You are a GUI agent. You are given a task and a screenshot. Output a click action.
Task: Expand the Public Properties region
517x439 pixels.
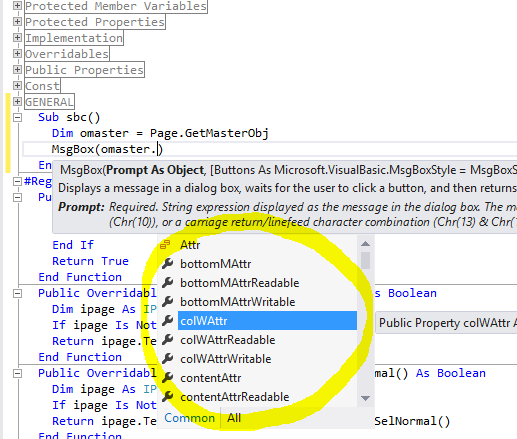[17, 70]
